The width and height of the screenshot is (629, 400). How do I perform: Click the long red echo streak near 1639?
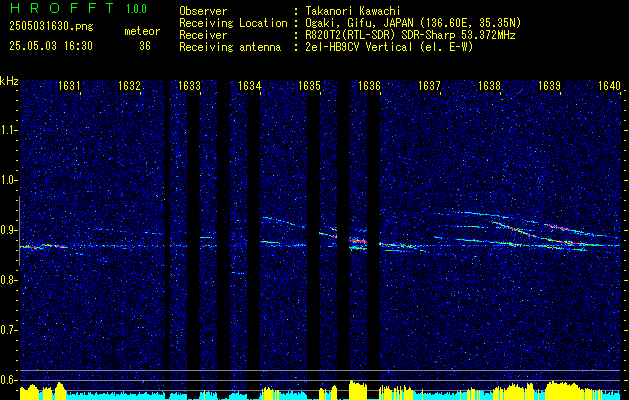click(556, 227)
